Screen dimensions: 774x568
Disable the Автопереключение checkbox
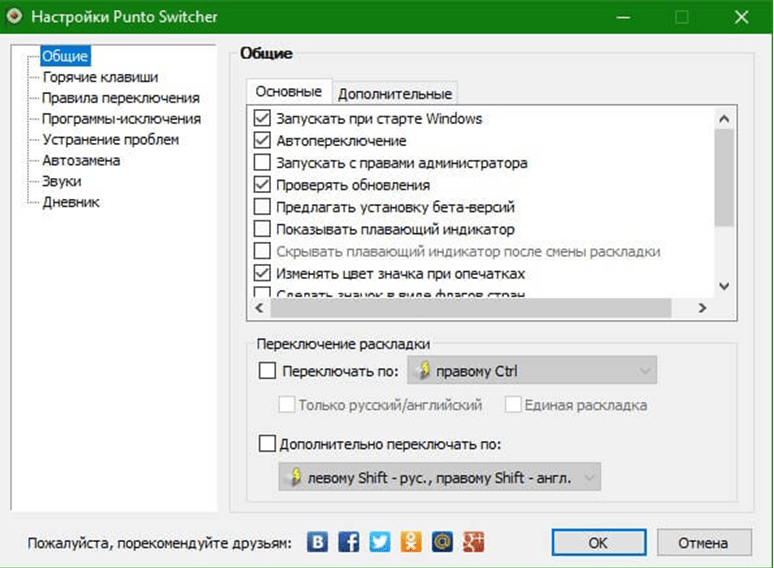263,141
